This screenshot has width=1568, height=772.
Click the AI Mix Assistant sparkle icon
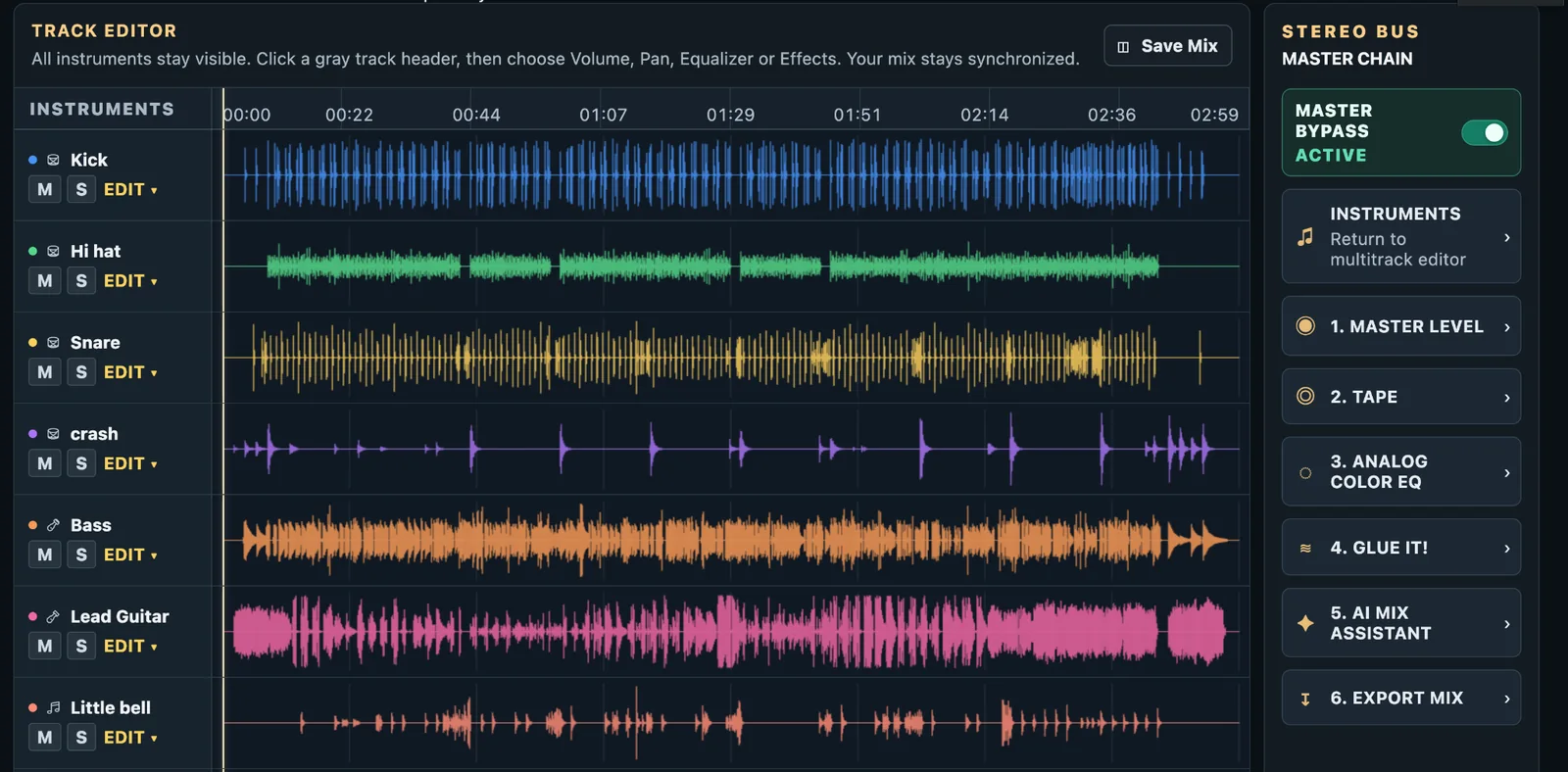point(1305,622)
